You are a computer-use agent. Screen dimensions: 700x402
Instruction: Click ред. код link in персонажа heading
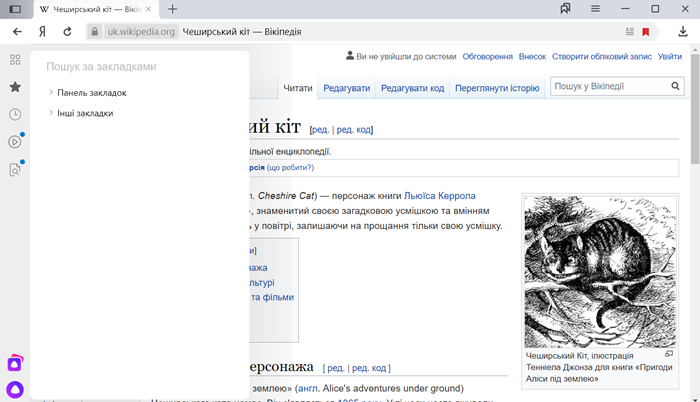[369, 368]
